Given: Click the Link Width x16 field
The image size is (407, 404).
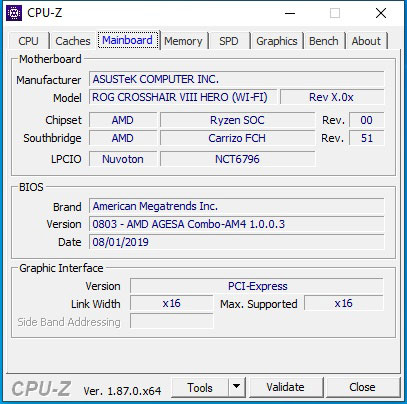Looking at the screenshot, I should [171, 303].
